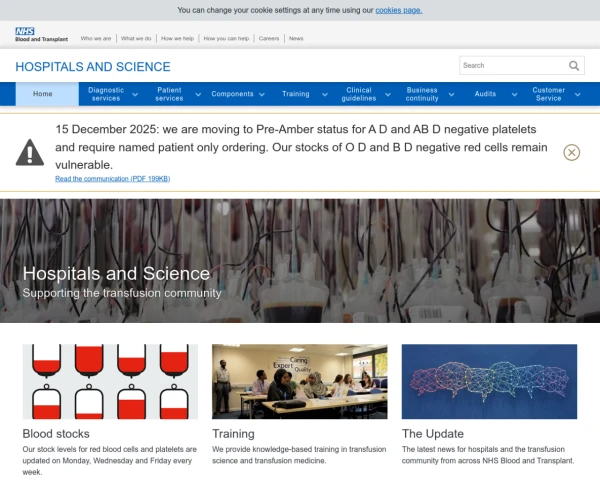Expand the Business continuity chevron
Image resolution: width=600 pixels, height=480 pixels.
[451, 95]
